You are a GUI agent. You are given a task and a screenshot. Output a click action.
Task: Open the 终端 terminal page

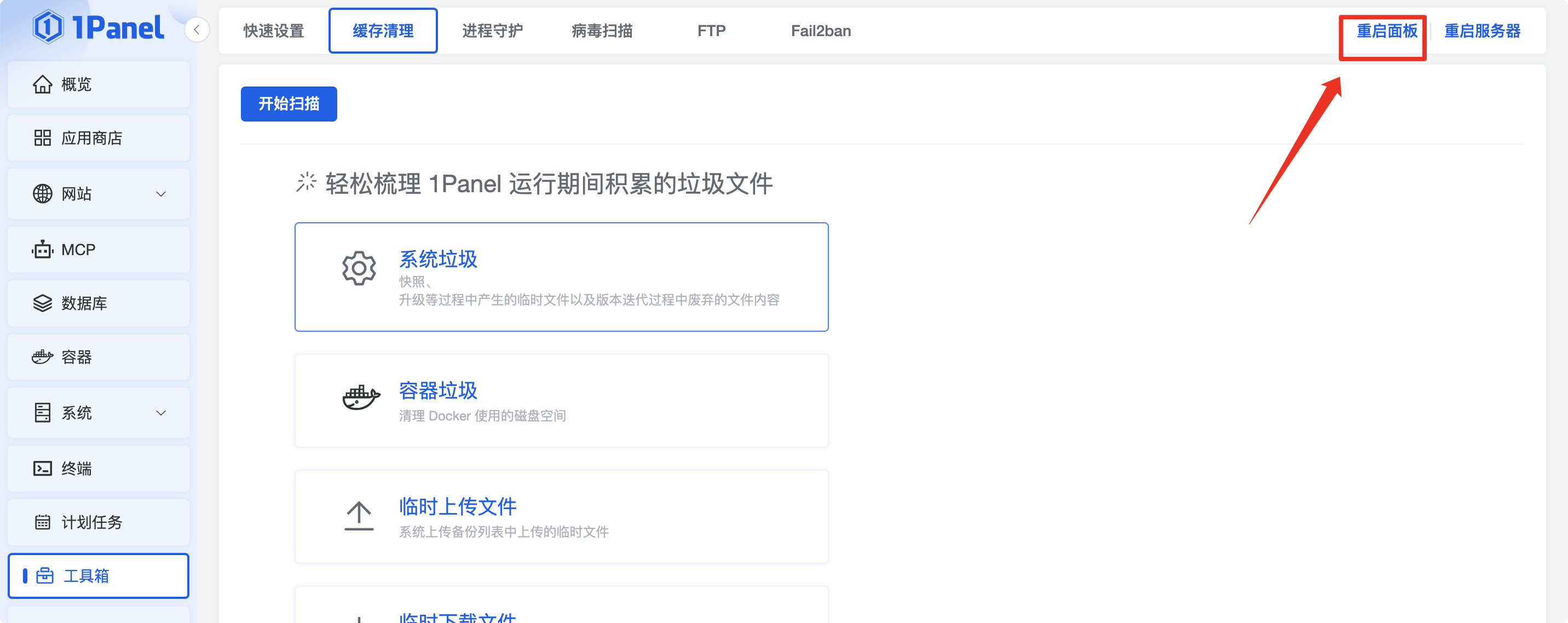(98, 469)
